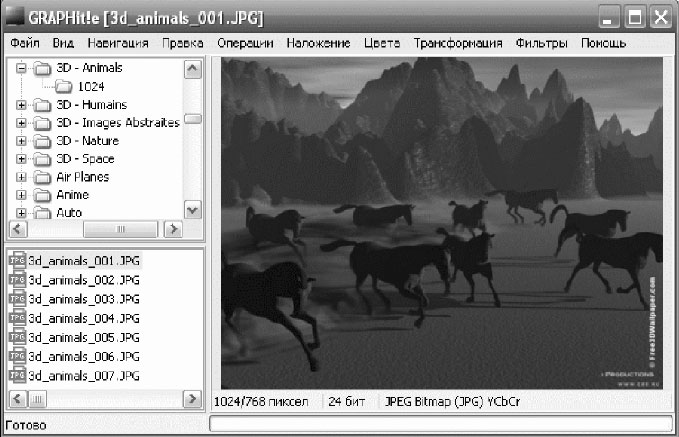Select file 3d_animals_004.JPG in the list
This screenshot has height=437, width=679.
tap(84, 318)
